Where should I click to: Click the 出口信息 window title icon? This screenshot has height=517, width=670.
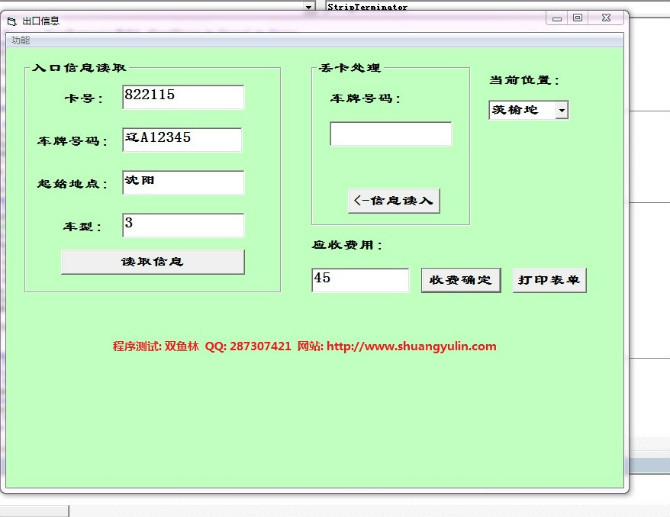[12, 21]
